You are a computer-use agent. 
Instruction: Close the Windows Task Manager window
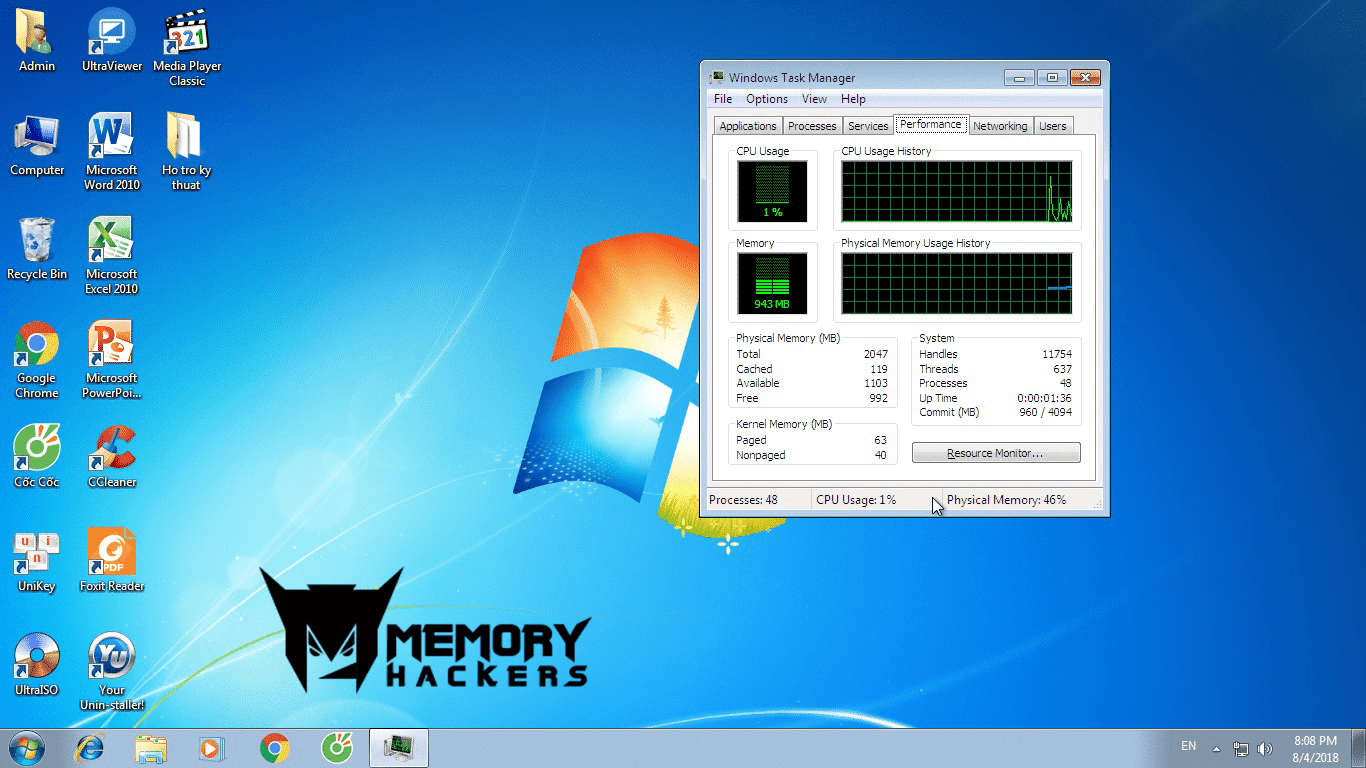(x=1084, y=77)
